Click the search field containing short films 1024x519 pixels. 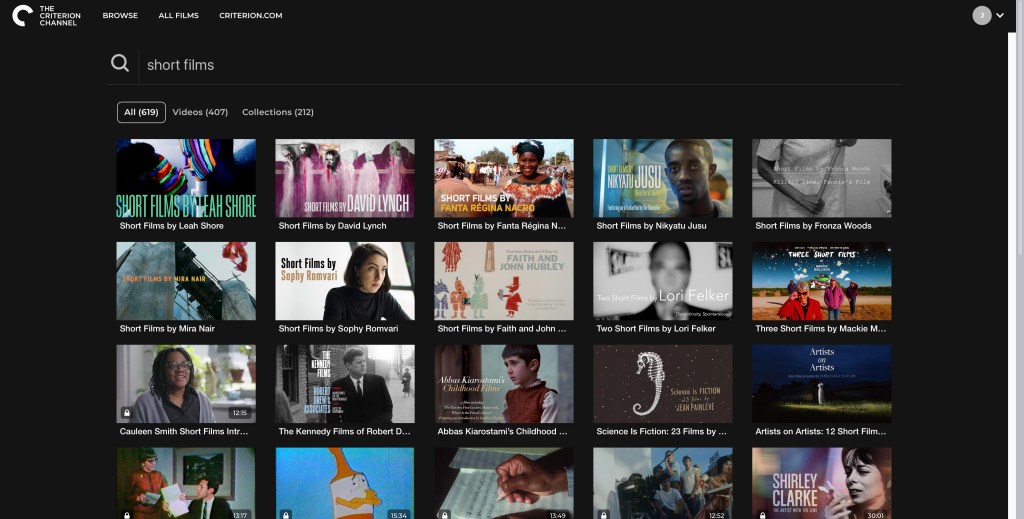(500, 65)
